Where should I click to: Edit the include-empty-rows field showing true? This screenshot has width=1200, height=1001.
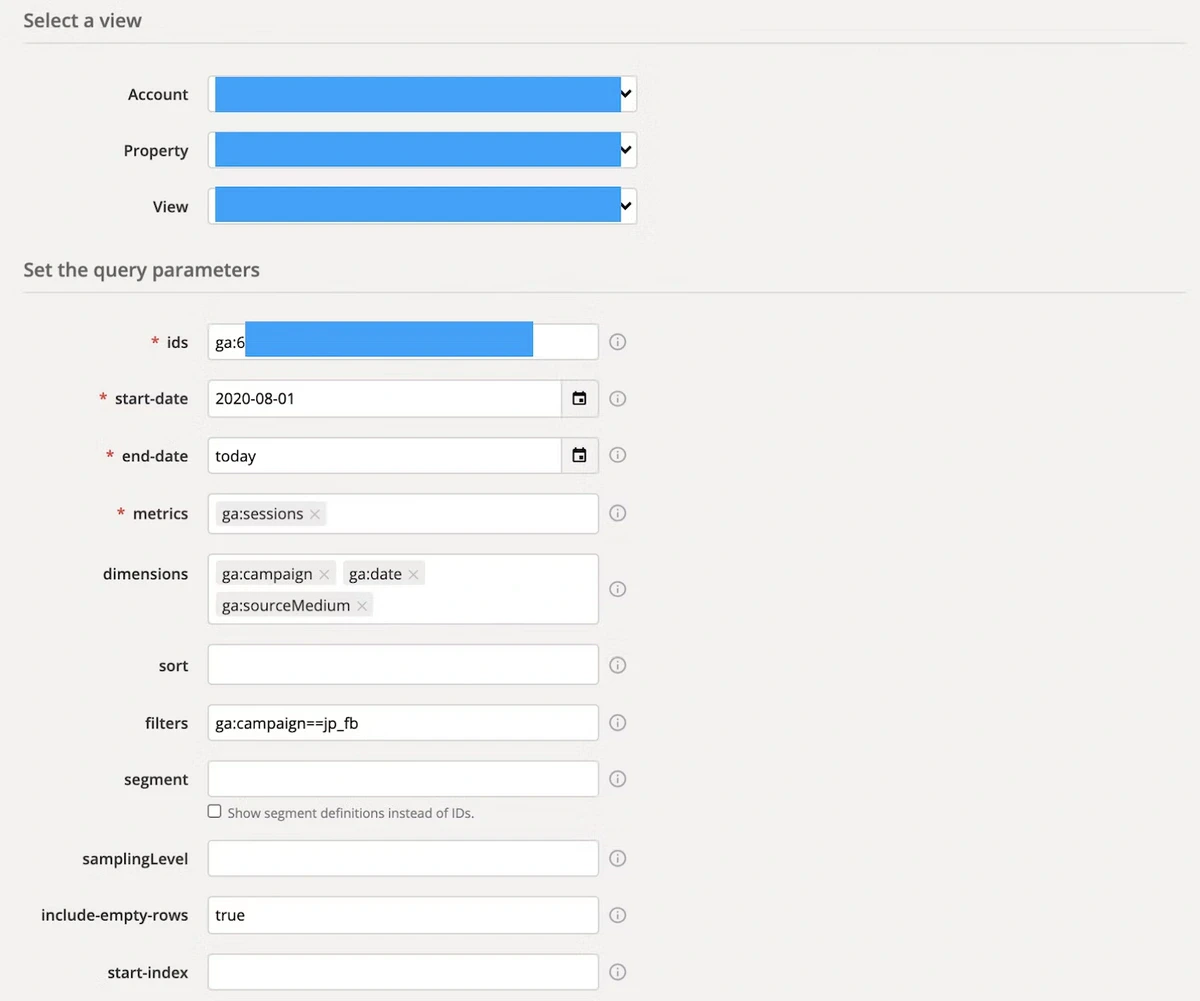point(403,914)
